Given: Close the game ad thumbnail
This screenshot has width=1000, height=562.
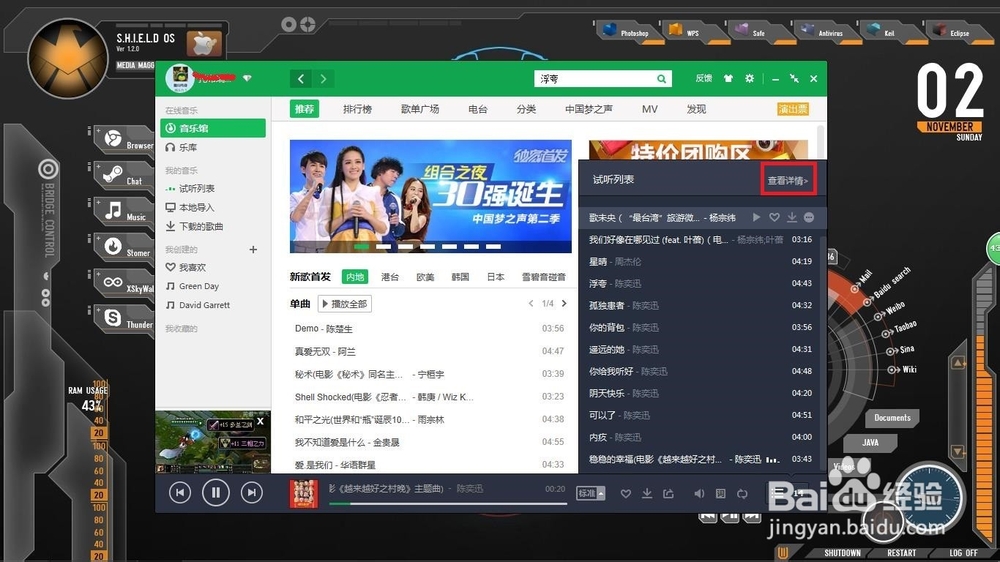Looking at the screenshot, I should coord(260,422).
